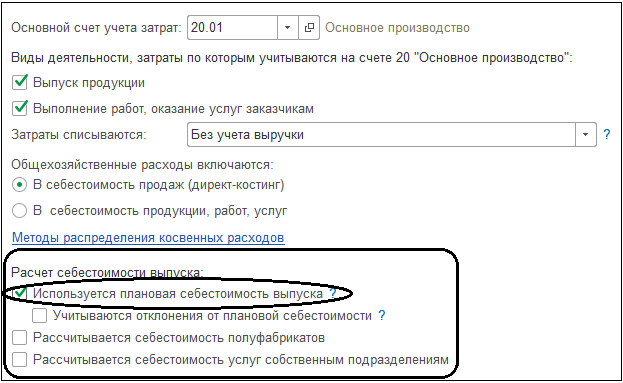This screenshot has height=383, width=623.
Task: Click the cost account field showing 20.01
Action: (x=232, y=28)
